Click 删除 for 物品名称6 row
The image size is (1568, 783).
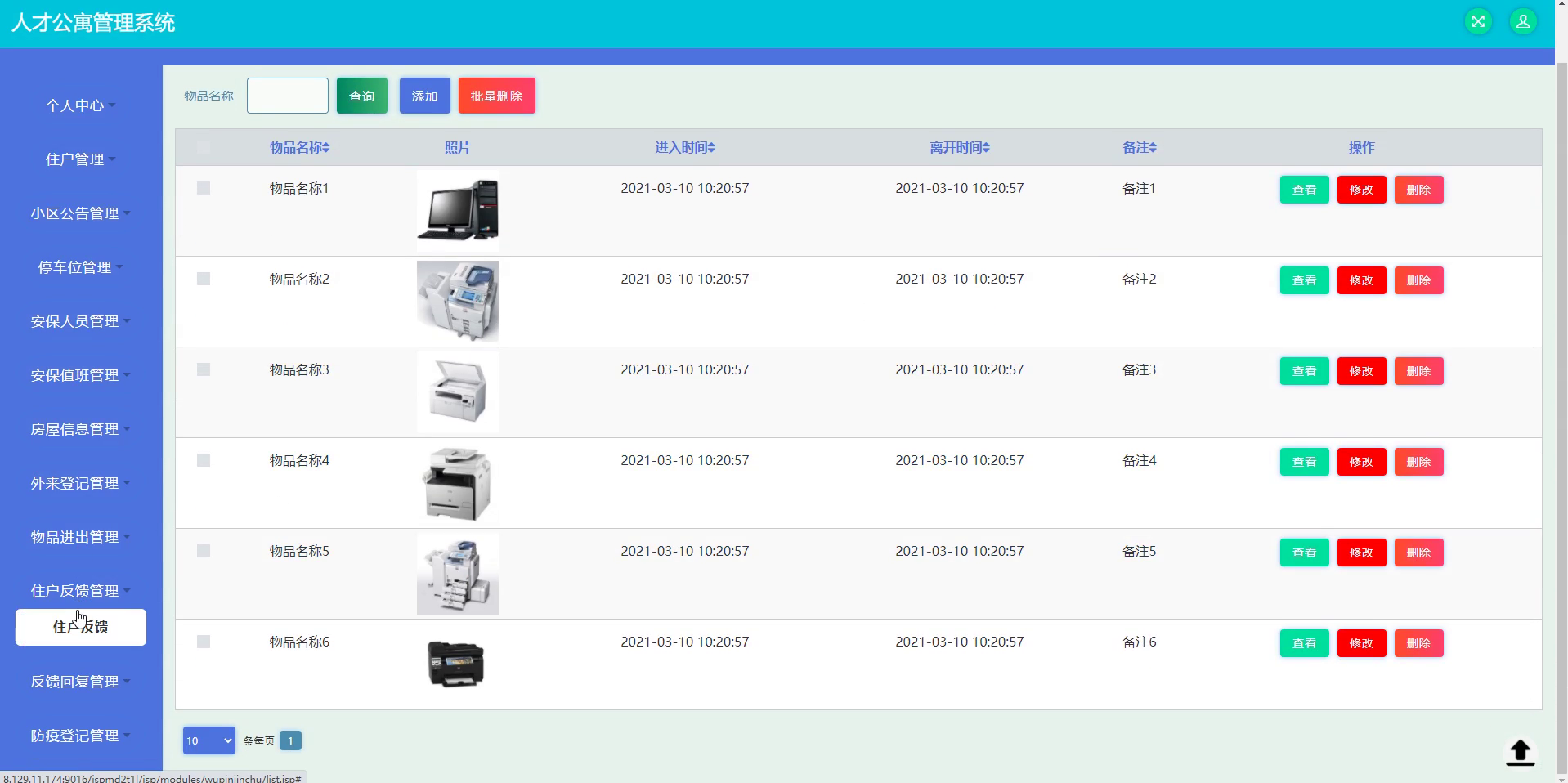click(1419, 643)
